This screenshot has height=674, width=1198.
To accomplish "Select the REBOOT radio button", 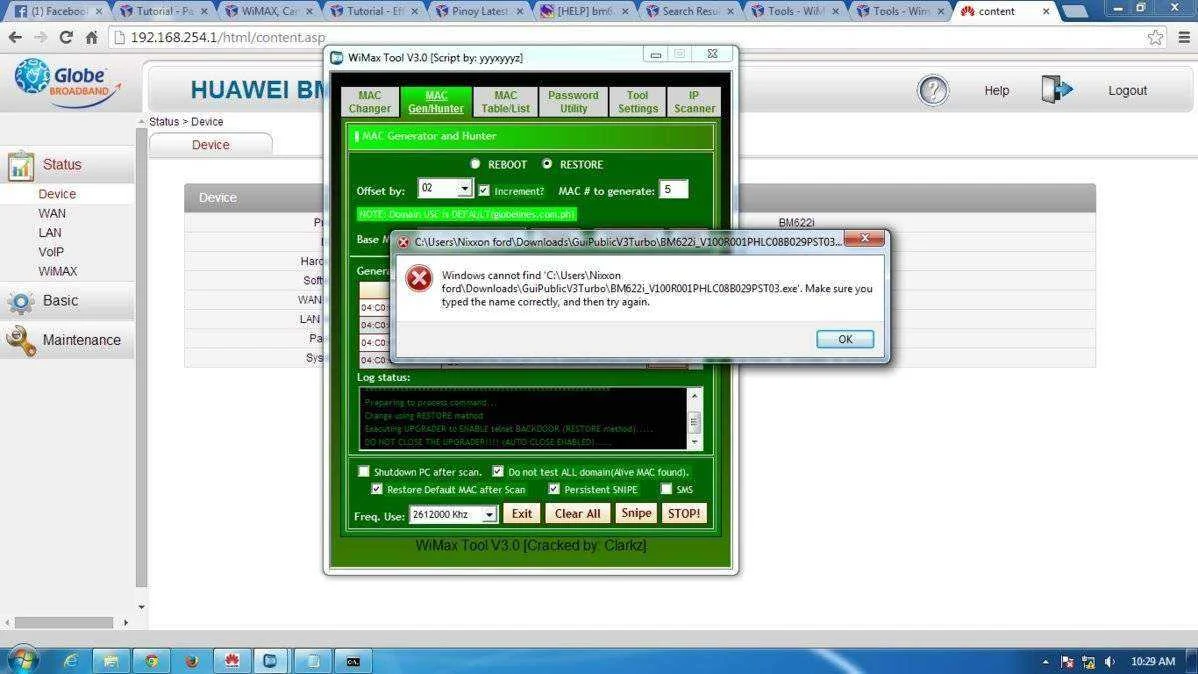I will pos(475,164).
